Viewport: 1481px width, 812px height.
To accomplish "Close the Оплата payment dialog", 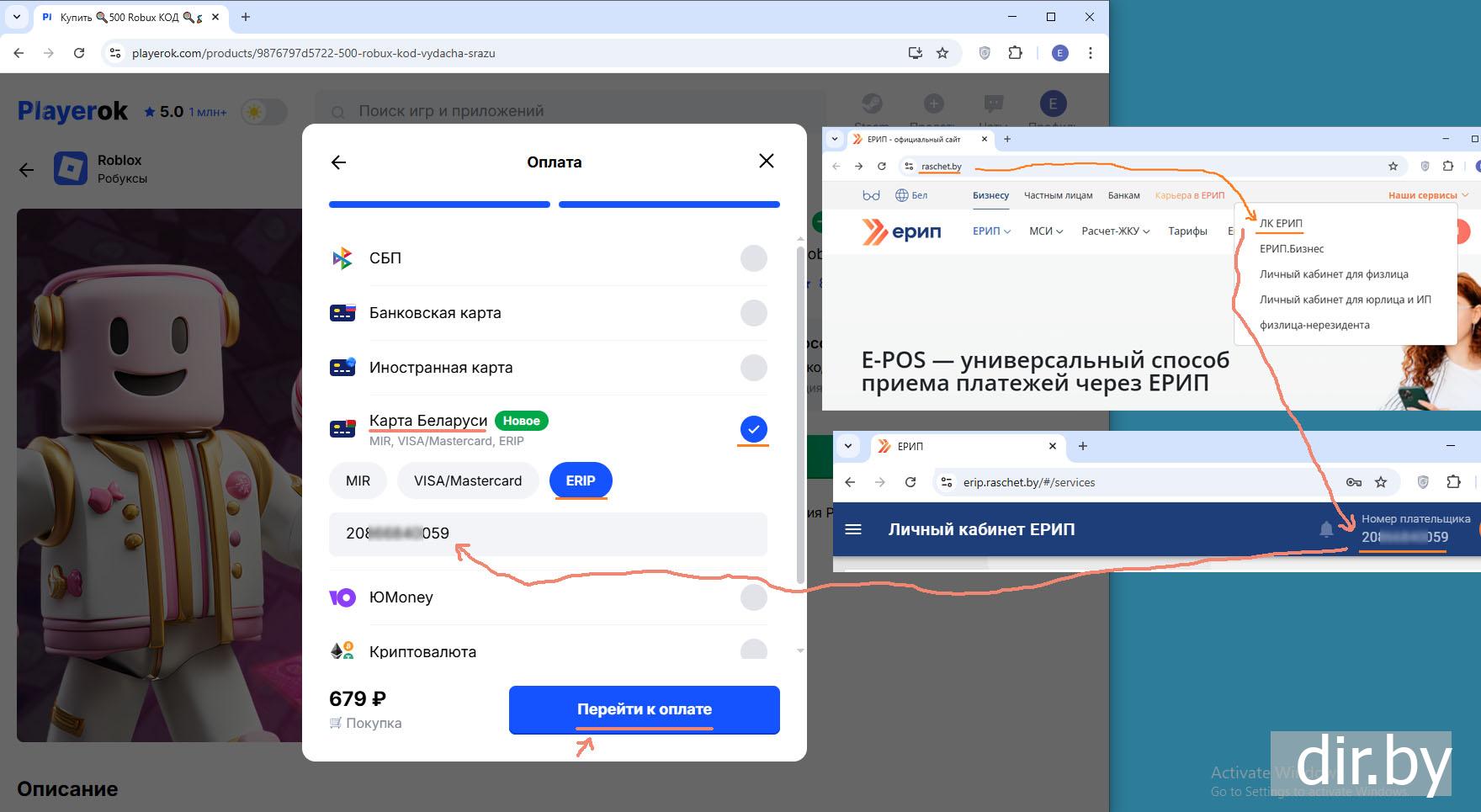I will pos(766,161).
